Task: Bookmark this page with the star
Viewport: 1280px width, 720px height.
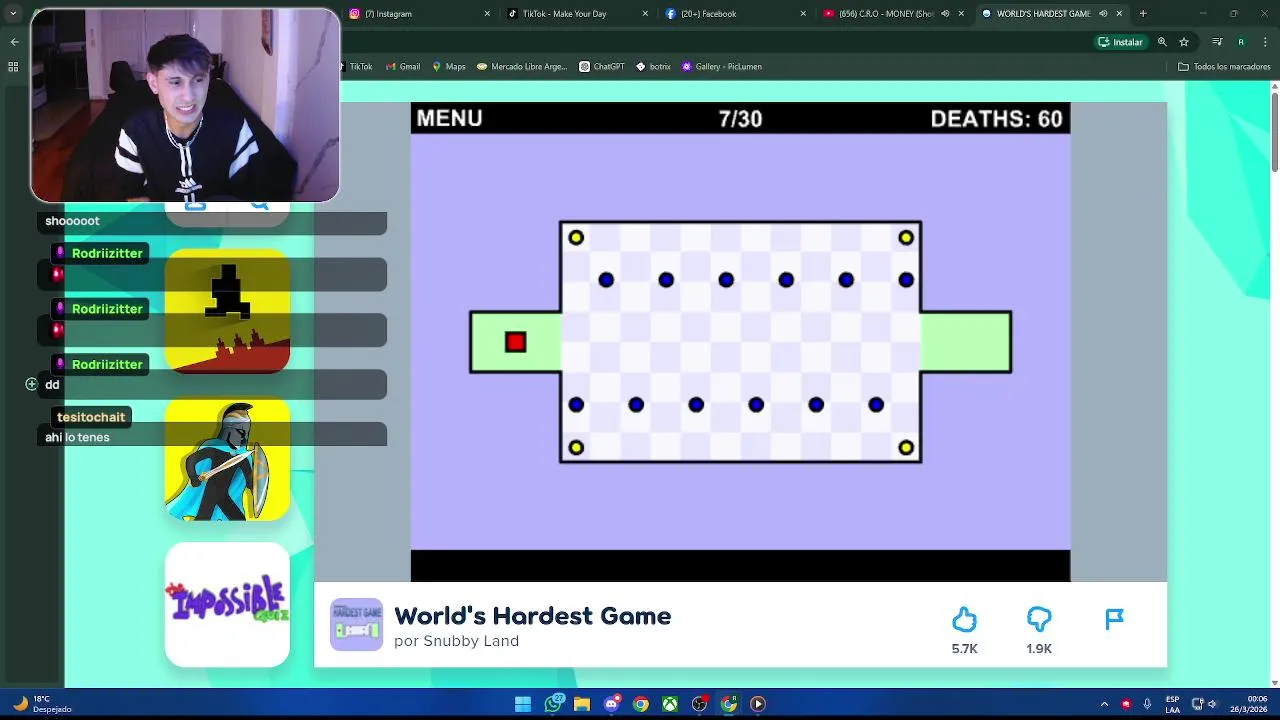Action: click(x=1184, y=42)
